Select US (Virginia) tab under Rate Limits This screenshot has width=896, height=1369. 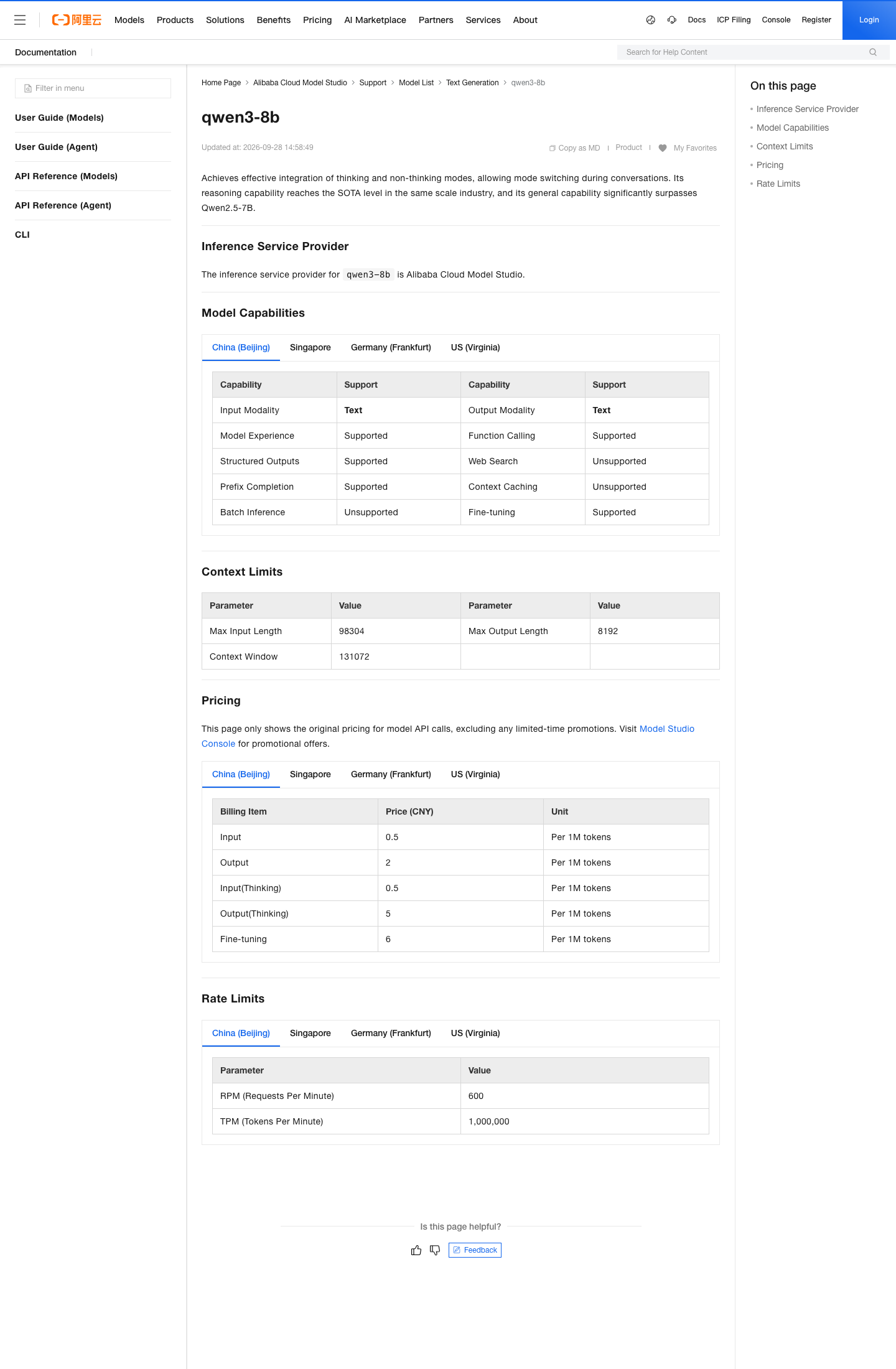pyautogui.click(x=475, y=1033)
